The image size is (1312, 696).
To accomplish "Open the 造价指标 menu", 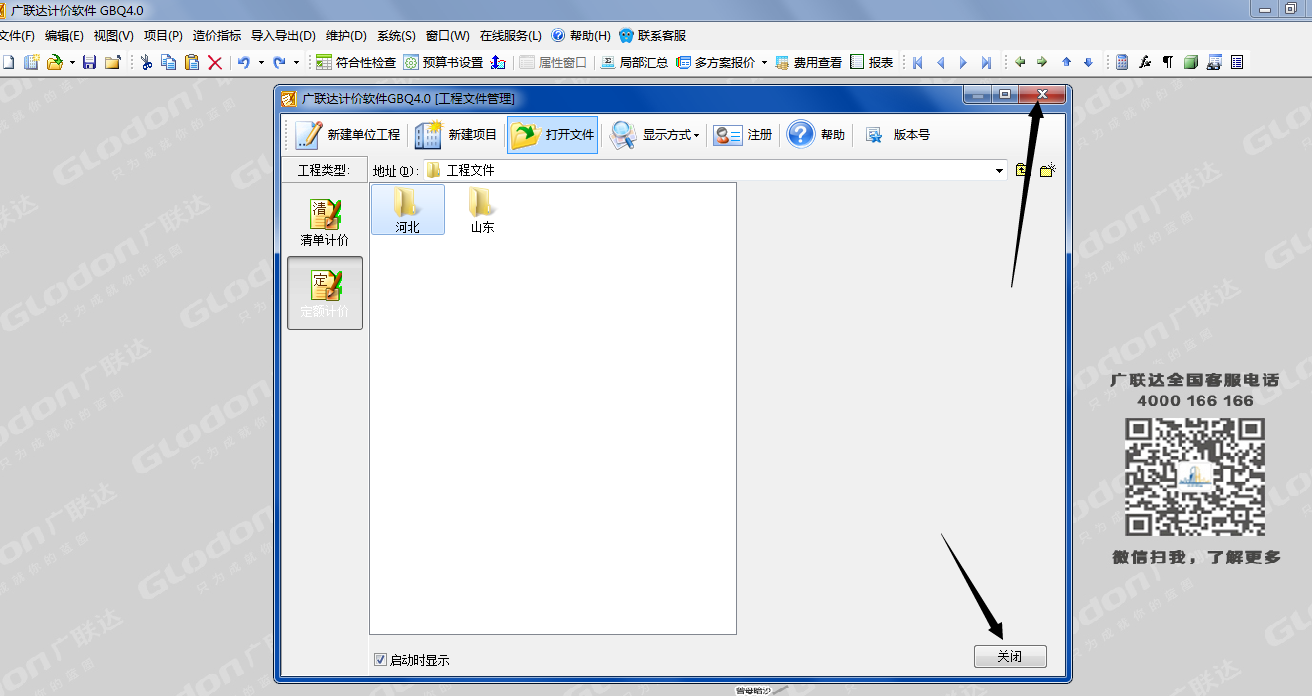I will point(217,36).
